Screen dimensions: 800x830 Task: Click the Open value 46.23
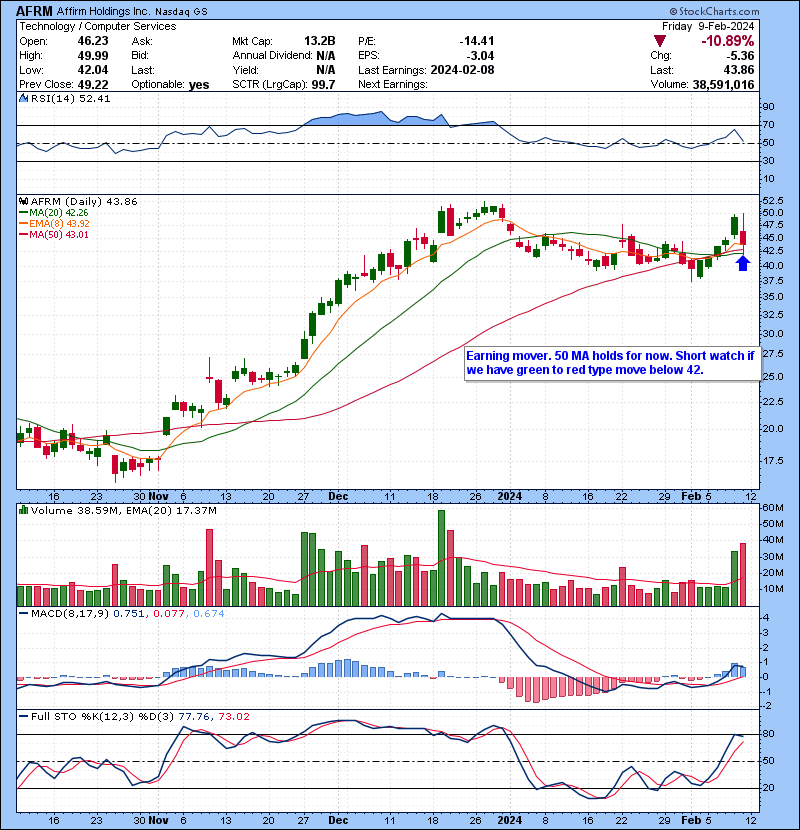[x=93, y=41]
